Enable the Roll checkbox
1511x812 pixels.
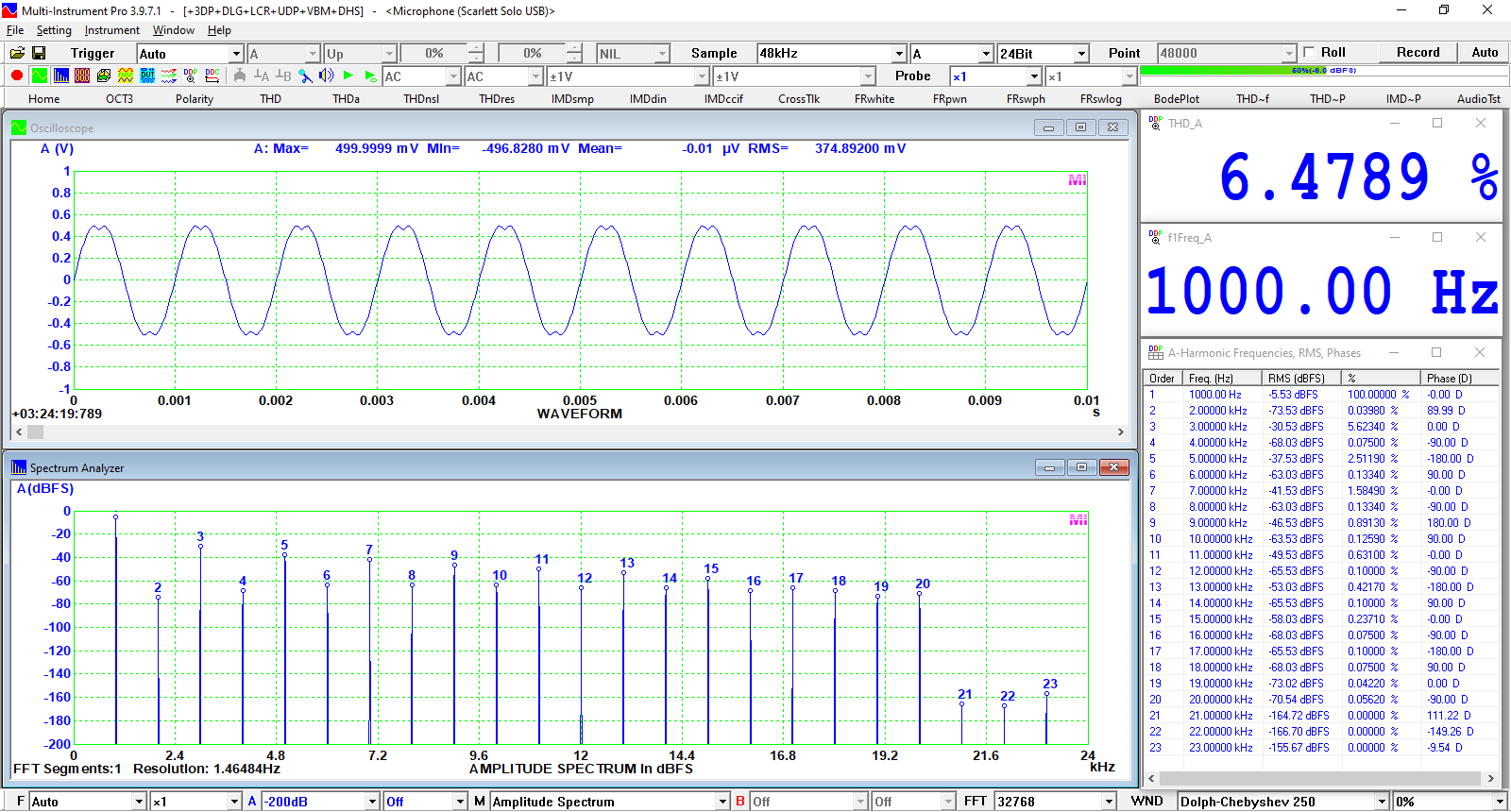pos(1309,53)
